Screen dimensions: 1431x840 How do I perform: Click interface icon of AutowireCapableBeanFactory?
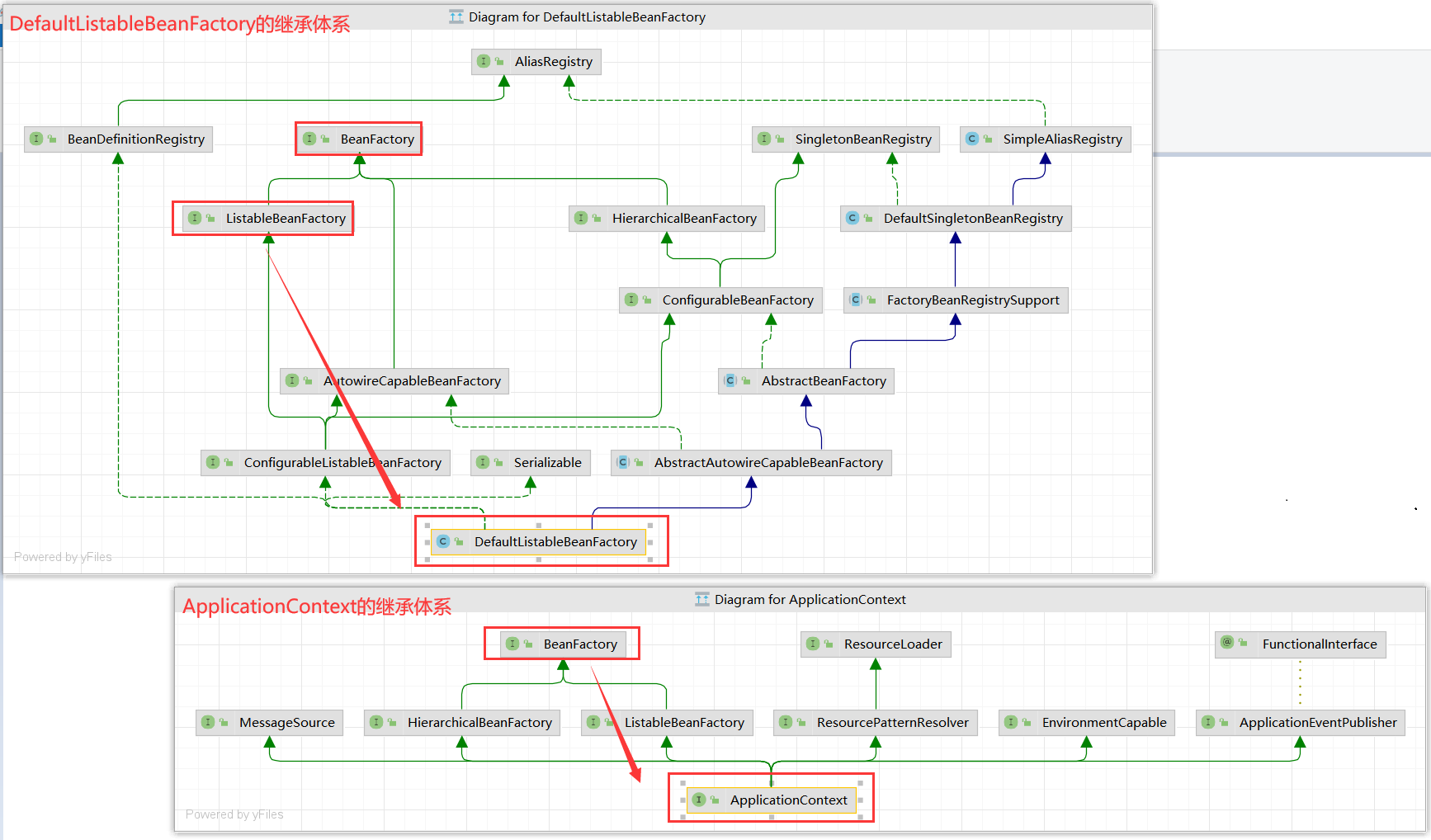(292, 380)
